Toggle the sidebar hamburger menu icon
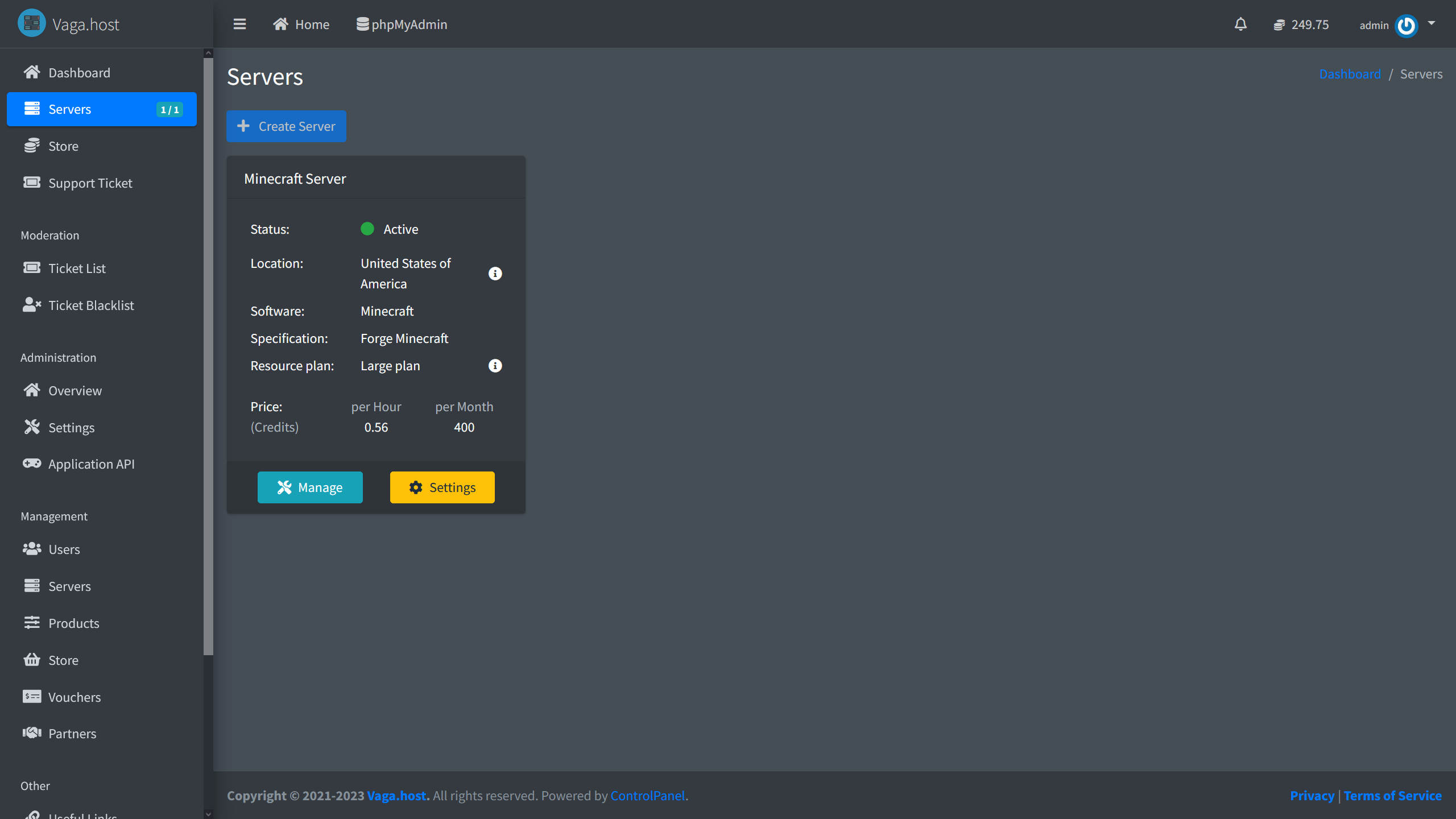The image size is (1456, 819). tap(239, 24)
